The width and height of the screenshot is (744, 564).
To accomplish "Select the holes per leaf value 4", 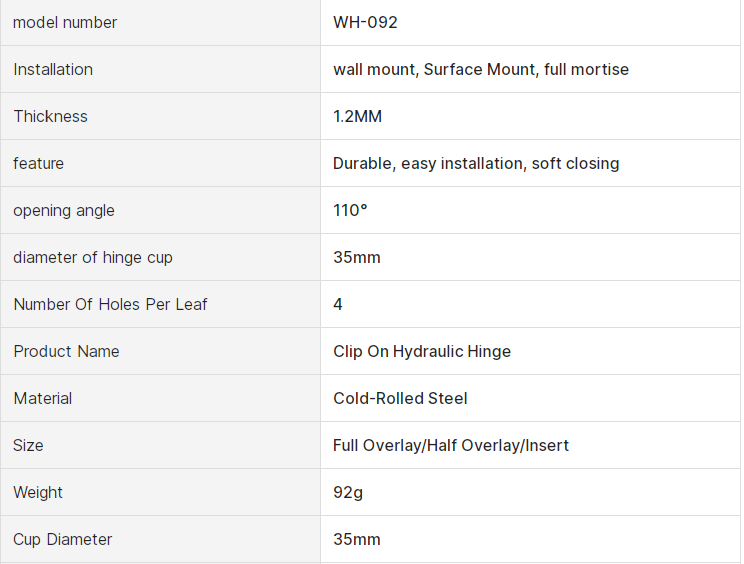I will coord(338,304).
